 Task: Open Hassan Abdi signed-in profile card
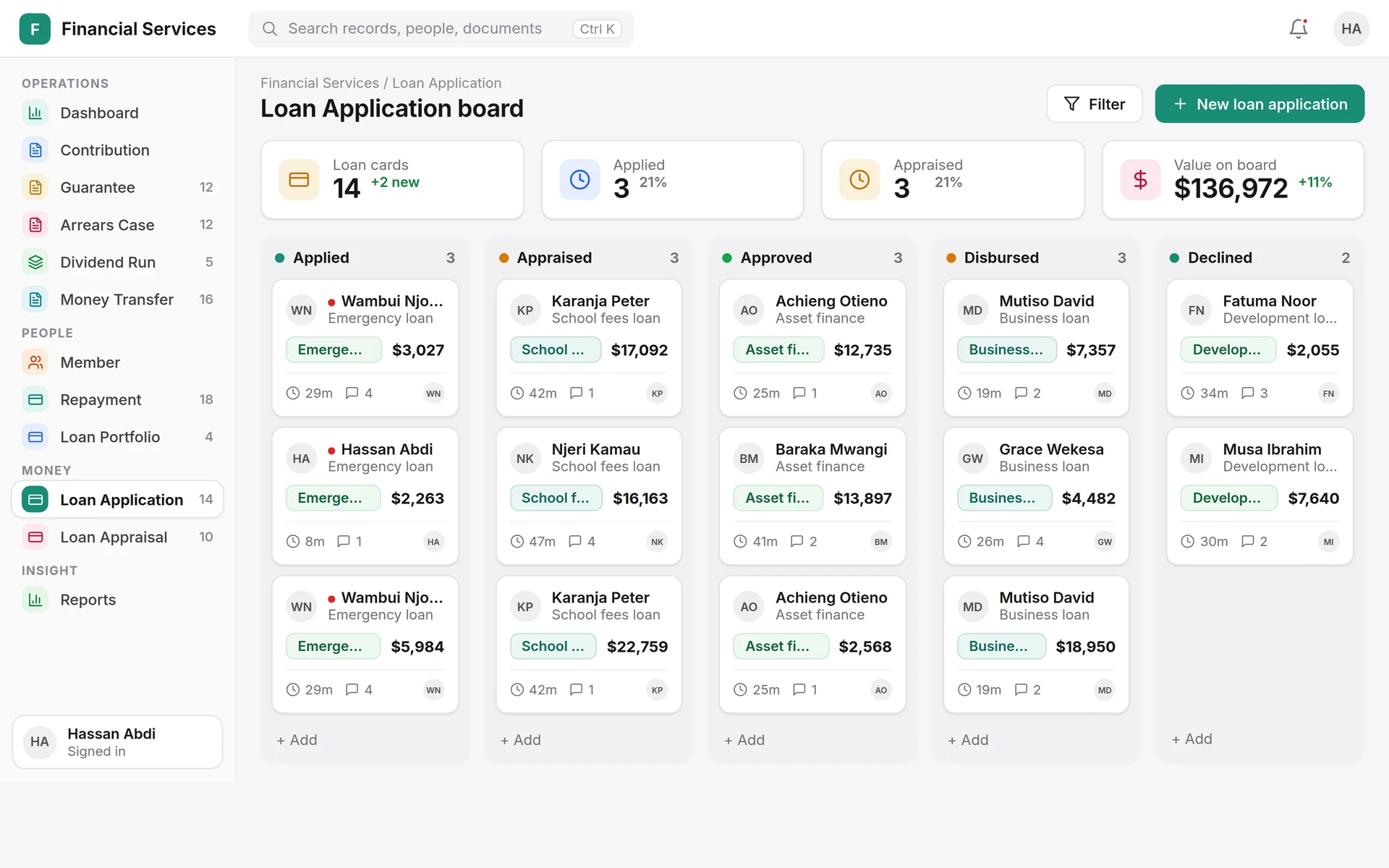coord(118,742)
